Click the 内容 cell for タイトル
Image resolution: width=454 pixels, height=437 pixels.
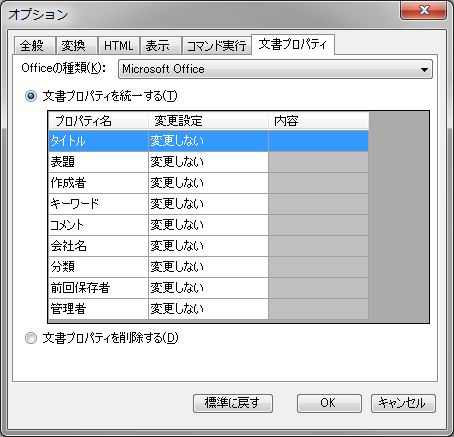click(318, 141)
